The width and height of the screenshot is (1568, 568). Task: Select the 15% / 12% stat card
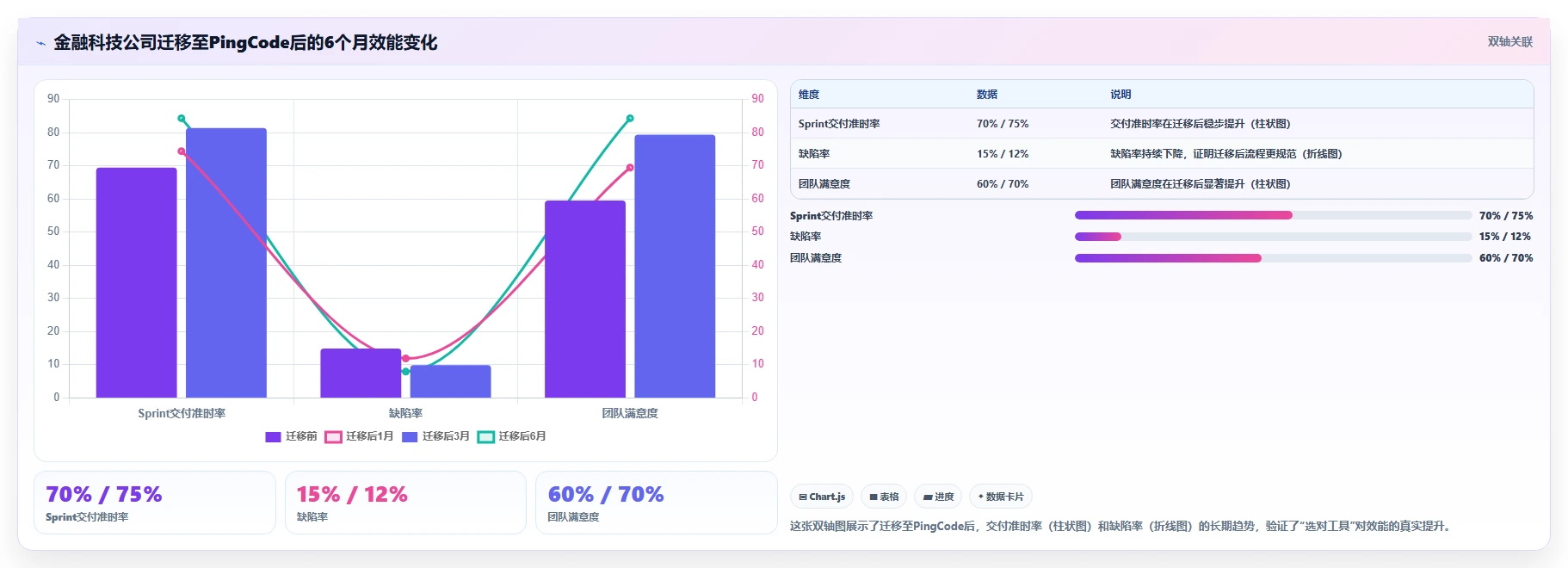405,503
